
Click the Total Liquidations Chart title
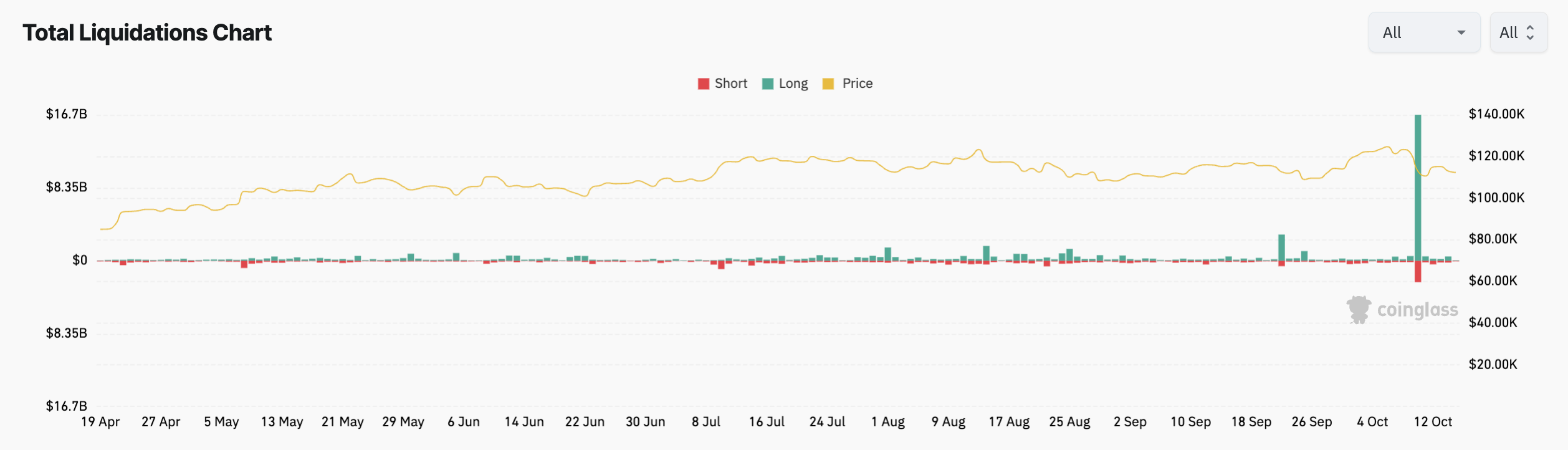[147, 32]
